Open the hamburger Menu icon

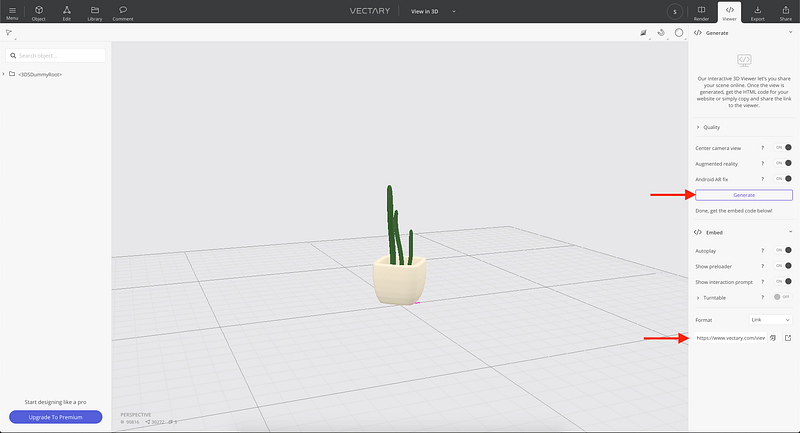click(x=12, y=12)
